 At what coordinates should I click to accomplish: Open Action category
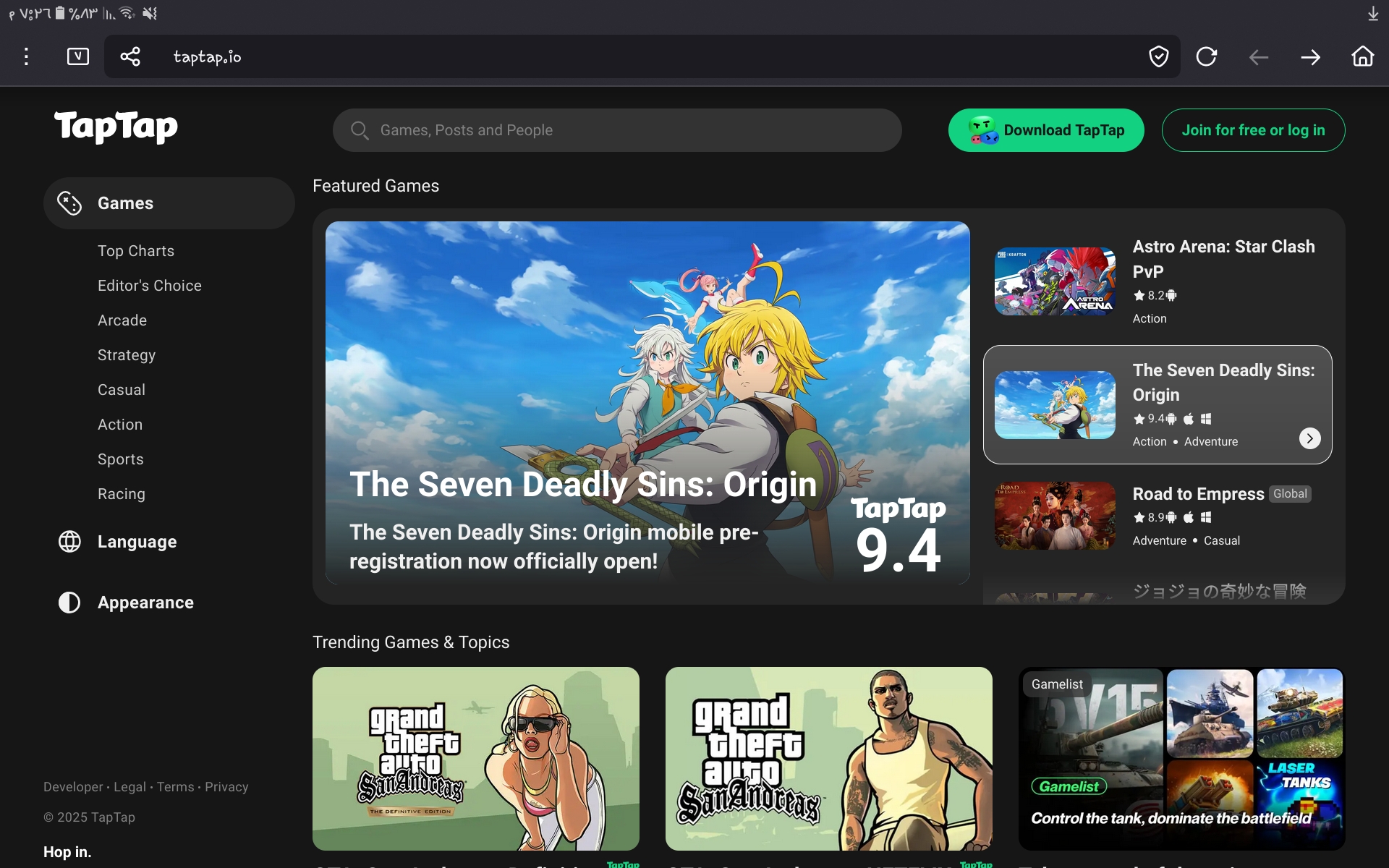point(120,425)
